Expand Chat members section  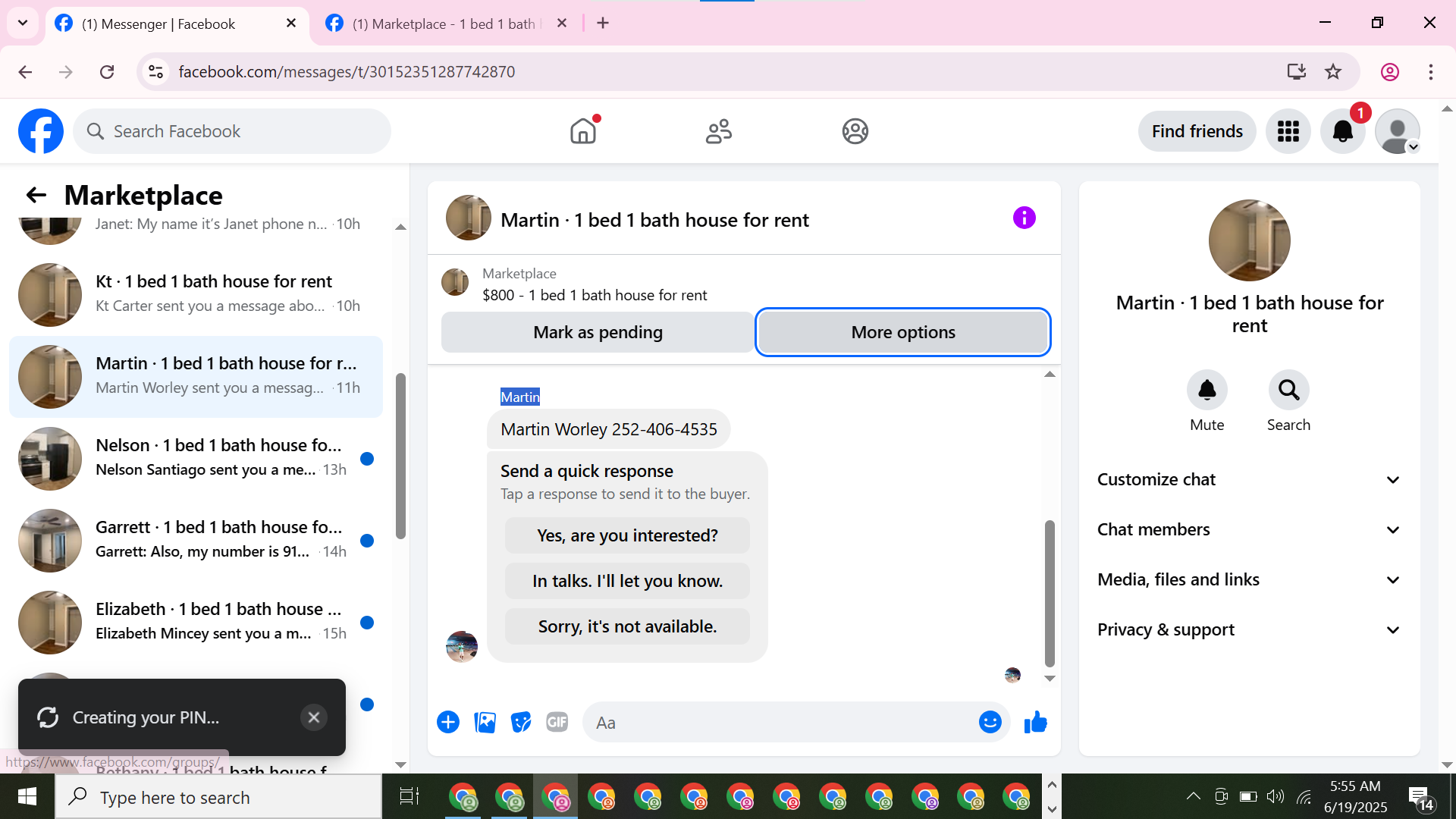1249,529
